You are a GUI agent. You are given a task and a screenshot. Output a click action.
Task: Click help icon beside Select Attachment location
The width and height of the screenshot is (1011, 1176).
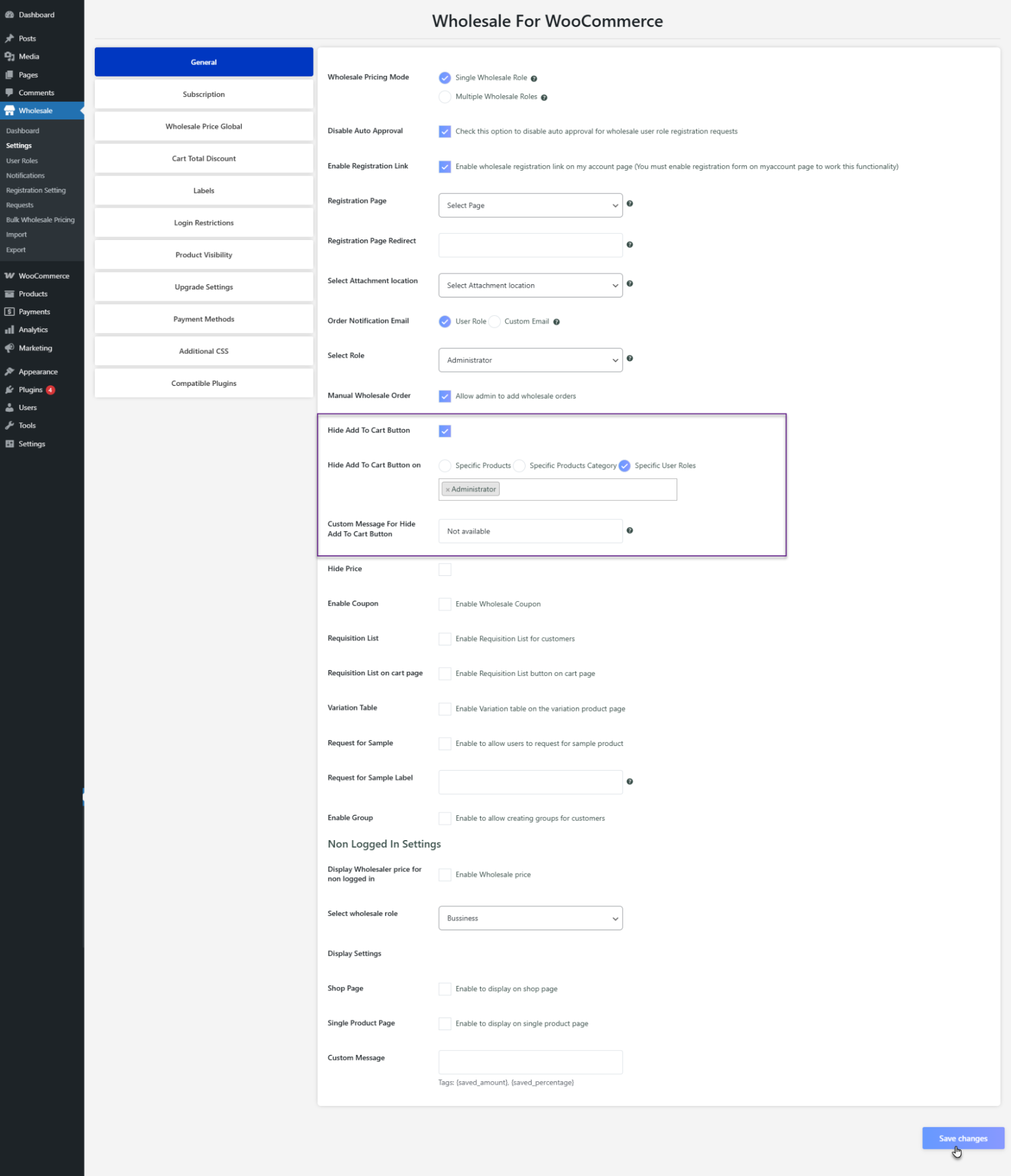630,284
